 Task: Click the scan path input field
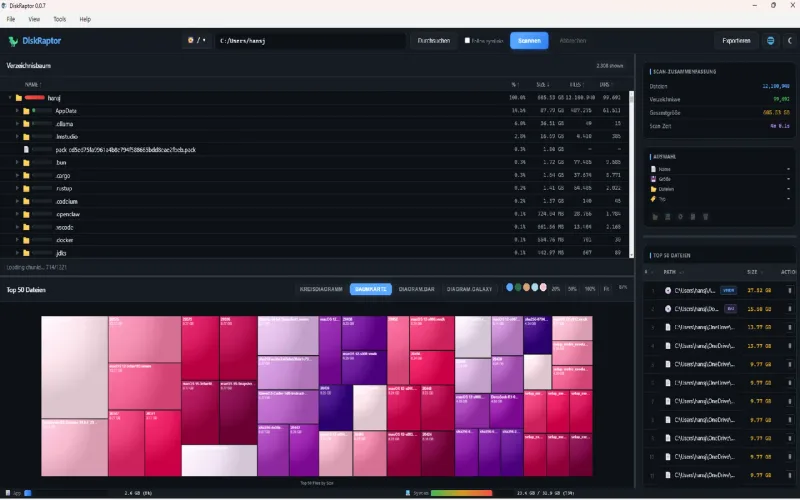(310, 41)
